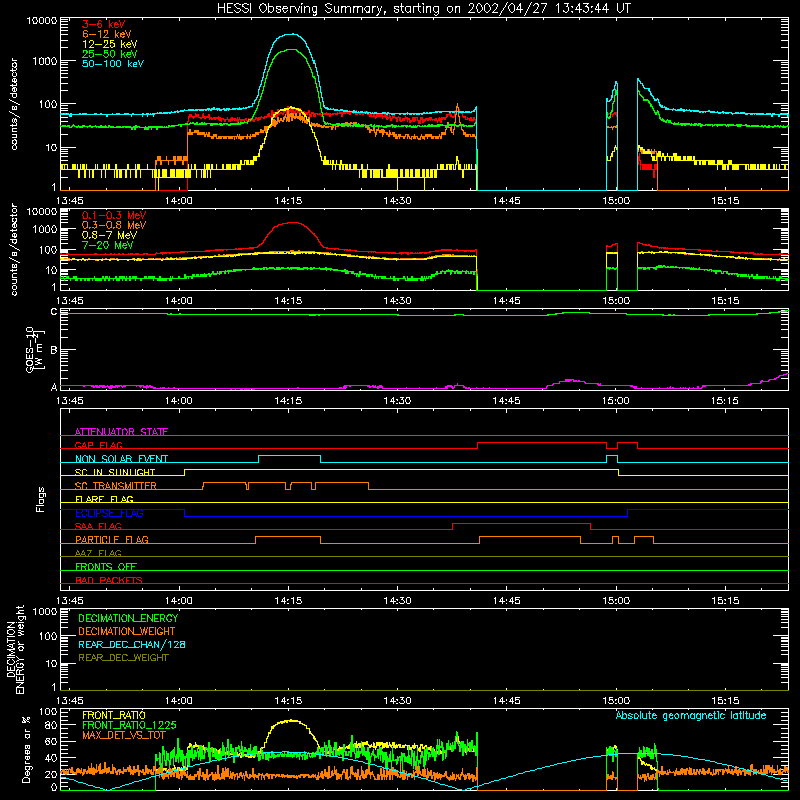
Task: Click the PARTICLE_FLAG label
Action: 112,539
